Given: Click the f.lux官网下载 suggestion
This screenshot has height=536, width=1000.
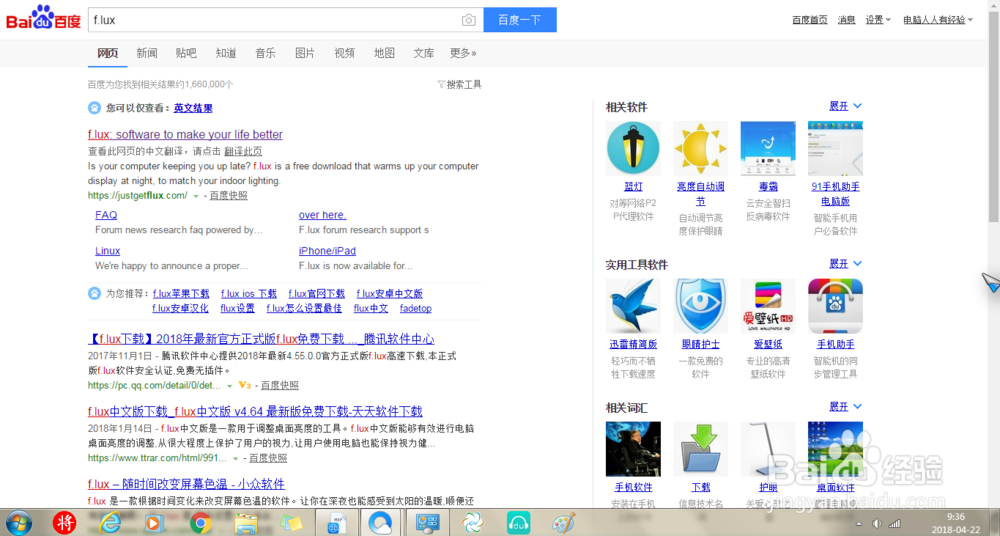Looking at the screenshot, I should [316, 294].
